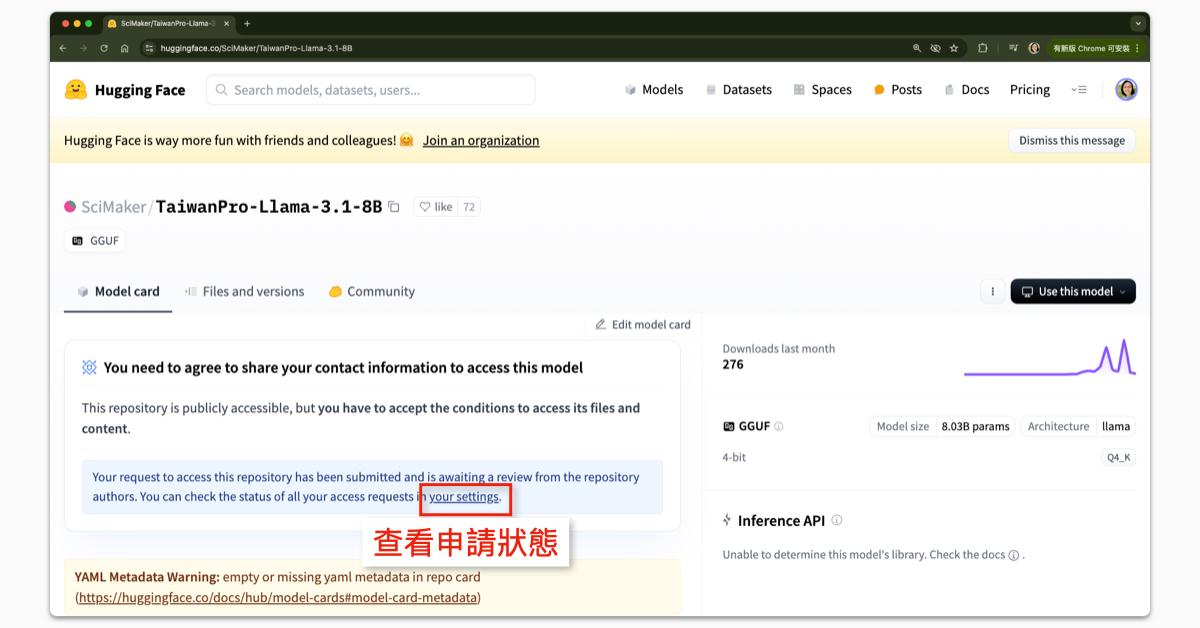Click the downloads last month chart
The image size is (1200, 628).
pyautogui.click(x=1050, y=358)
